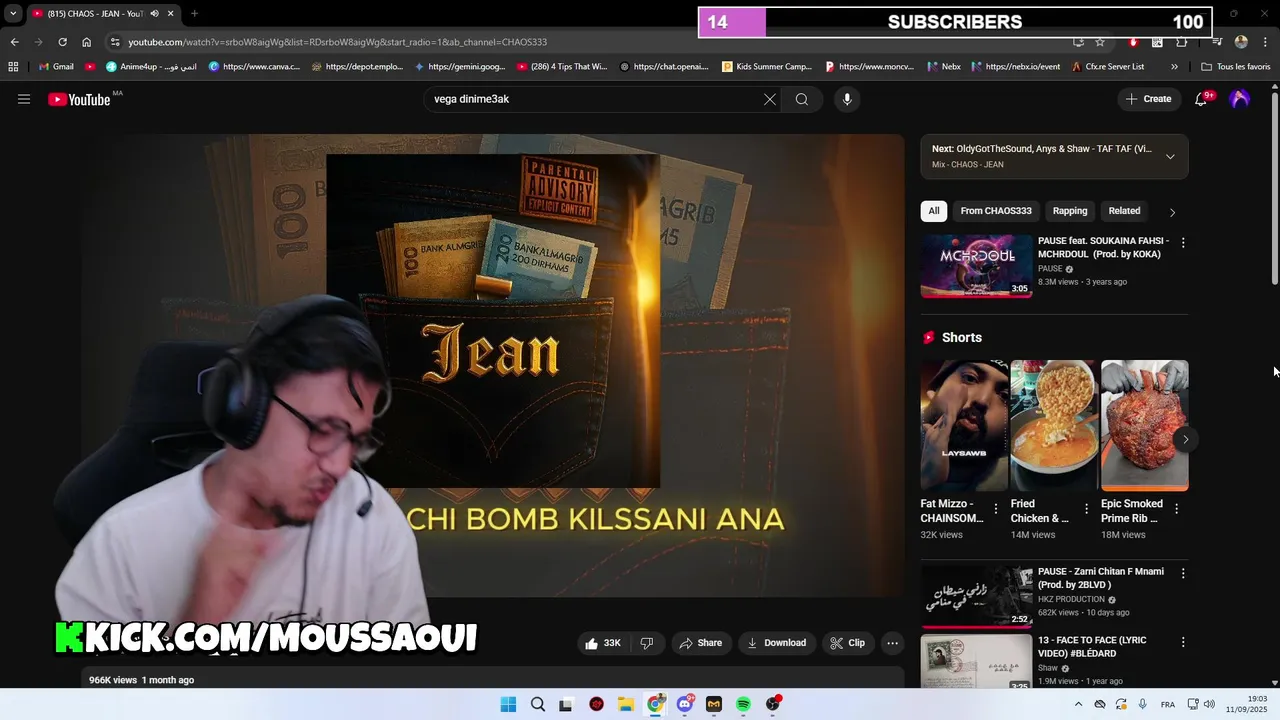Screen dimensions: 1280x720
Task: Click the Create button
Action: pyautogui.click(x=1149, y=99)
